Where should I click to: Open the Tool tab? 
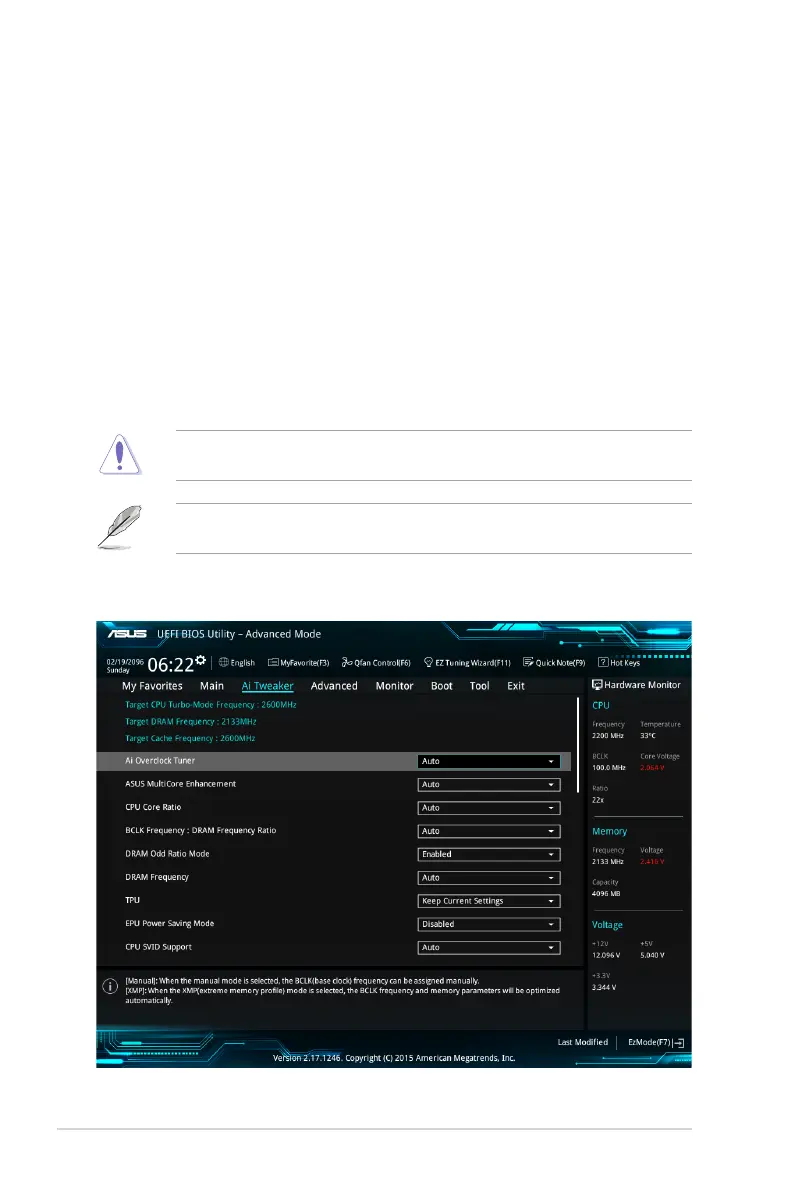tap(479, 686)
